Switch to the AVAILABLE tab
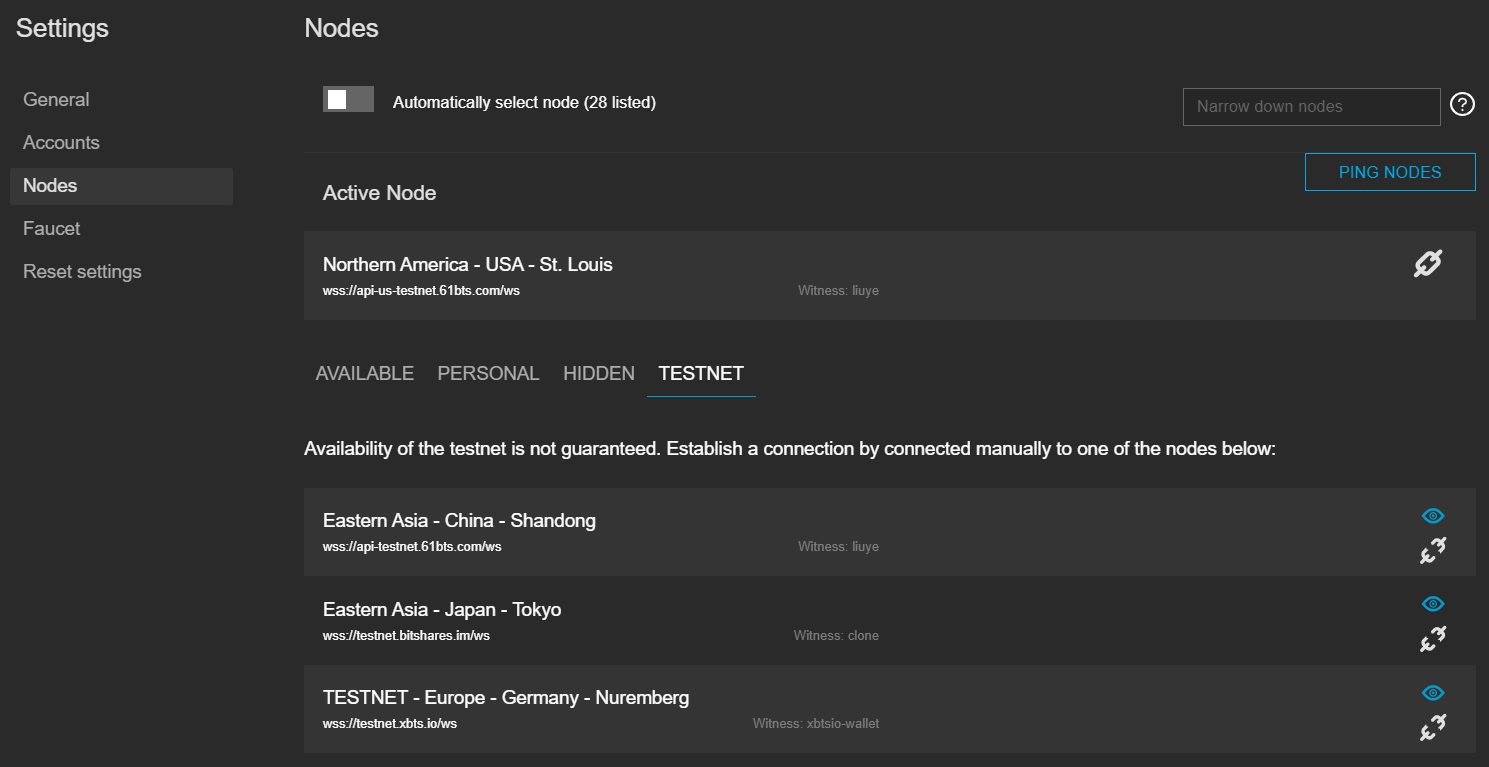Screen dimensions: 1489x767 365,374
